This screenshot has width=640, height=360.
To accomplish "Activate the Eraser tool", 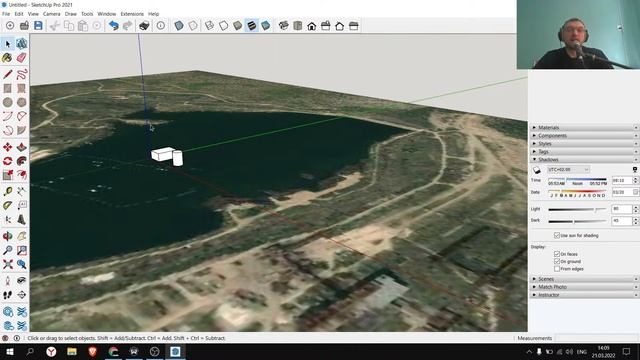I will pyautogui.click(x=22, y=58).
